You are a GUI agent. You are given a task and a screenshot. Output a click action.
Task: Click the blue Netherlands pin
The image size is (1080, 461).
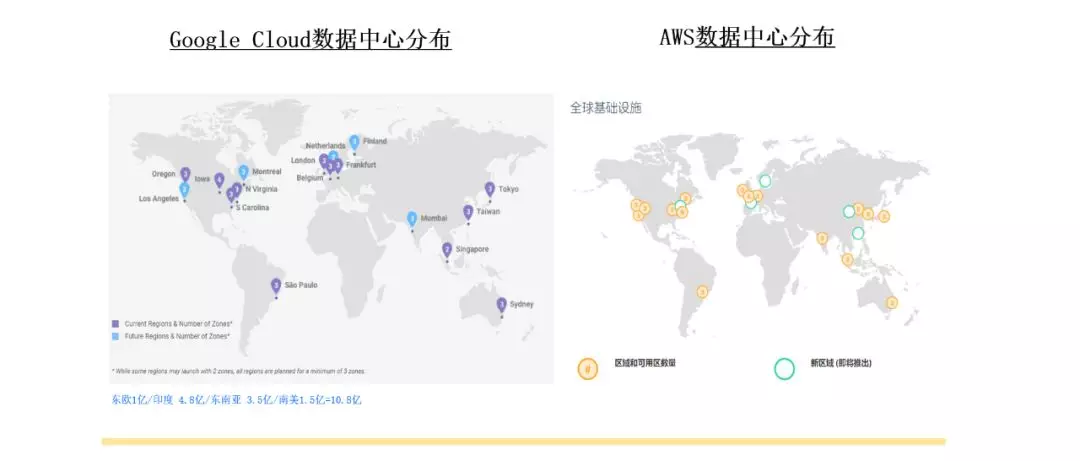(x=333, y=157)
